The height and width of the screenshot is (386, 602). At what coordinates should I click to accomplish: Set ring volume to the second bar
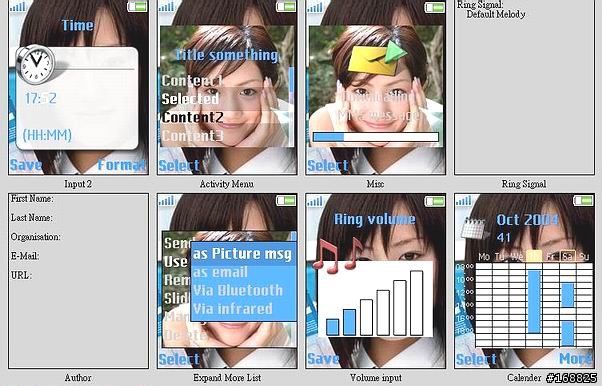point(349,322)
